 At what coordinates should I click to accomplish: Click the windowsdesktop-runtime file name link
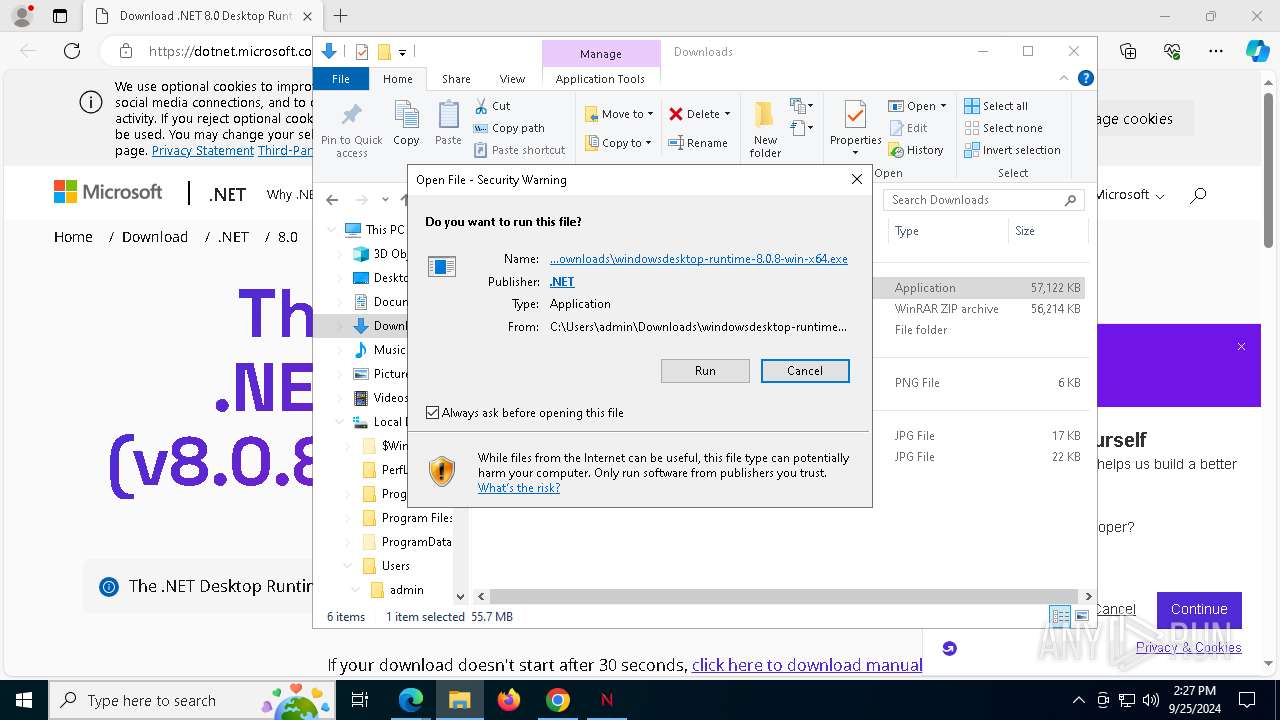point(699,259)
